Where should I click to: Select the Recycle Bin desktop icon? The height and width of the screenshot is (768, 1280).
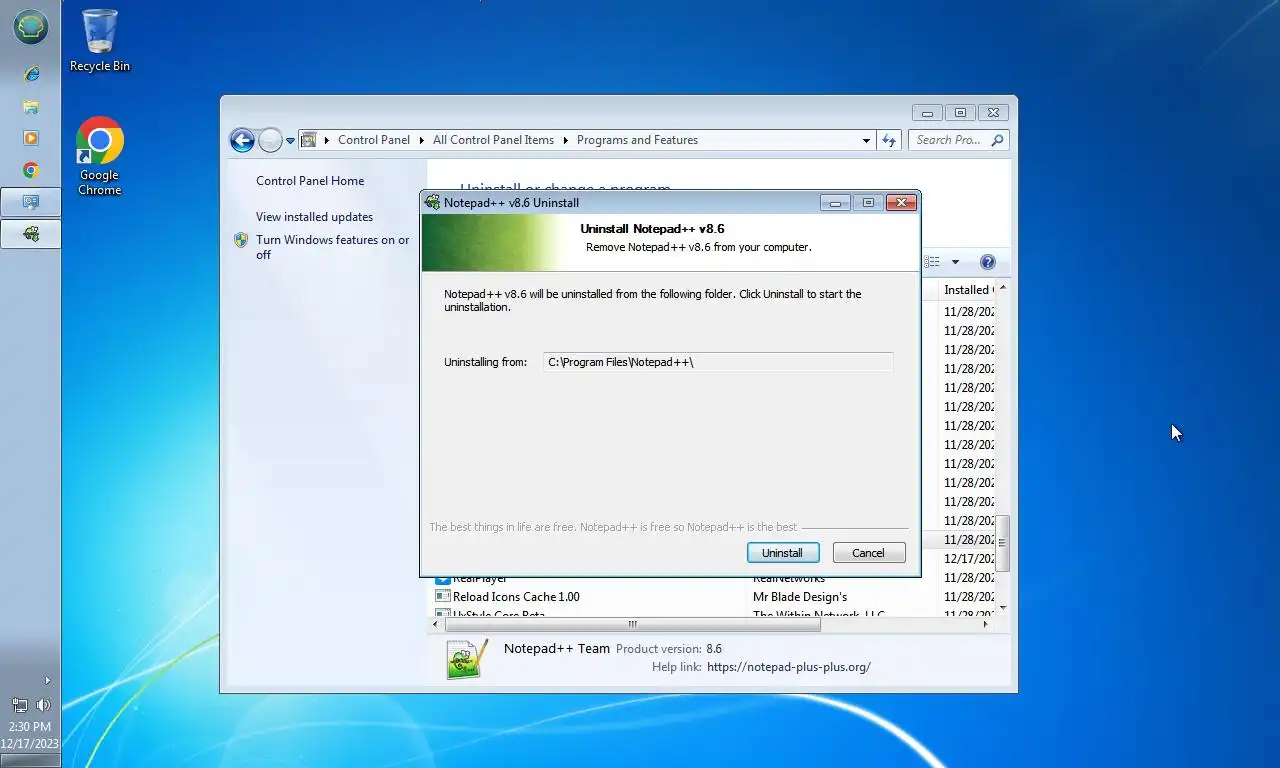(100, 40)
